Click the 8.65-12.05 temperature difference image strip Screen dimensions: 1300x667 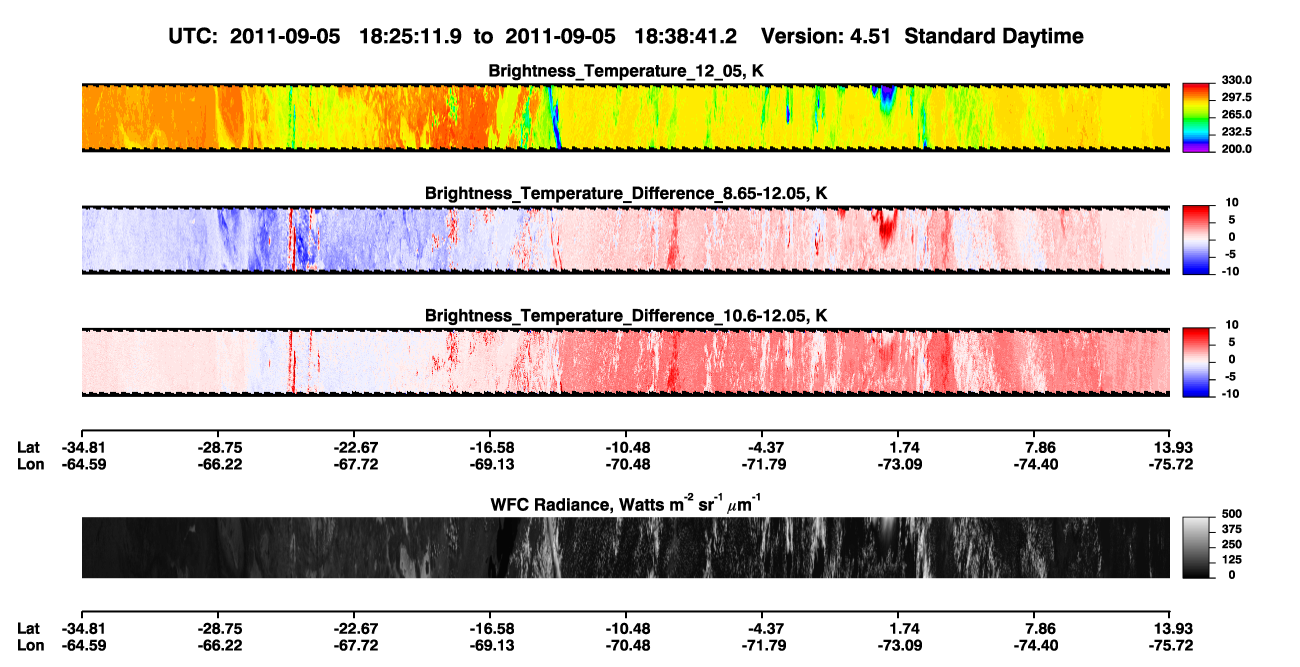[625, 239]
